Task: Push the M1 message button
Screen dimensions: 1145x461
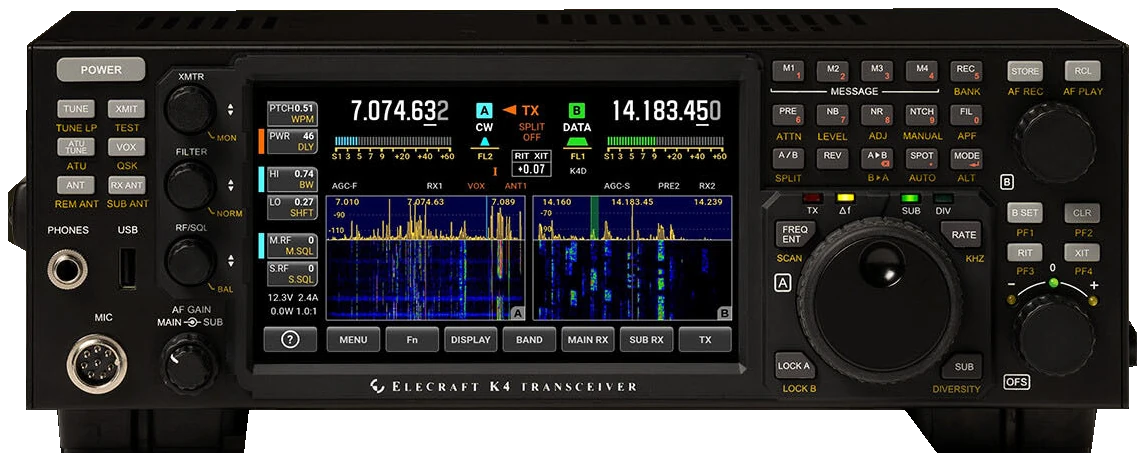Action: tap(789, 71)
